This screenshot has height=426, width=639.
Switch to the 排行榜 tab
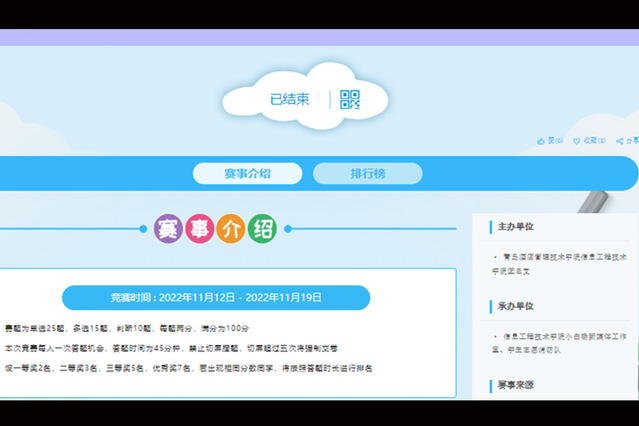[367, 174]
